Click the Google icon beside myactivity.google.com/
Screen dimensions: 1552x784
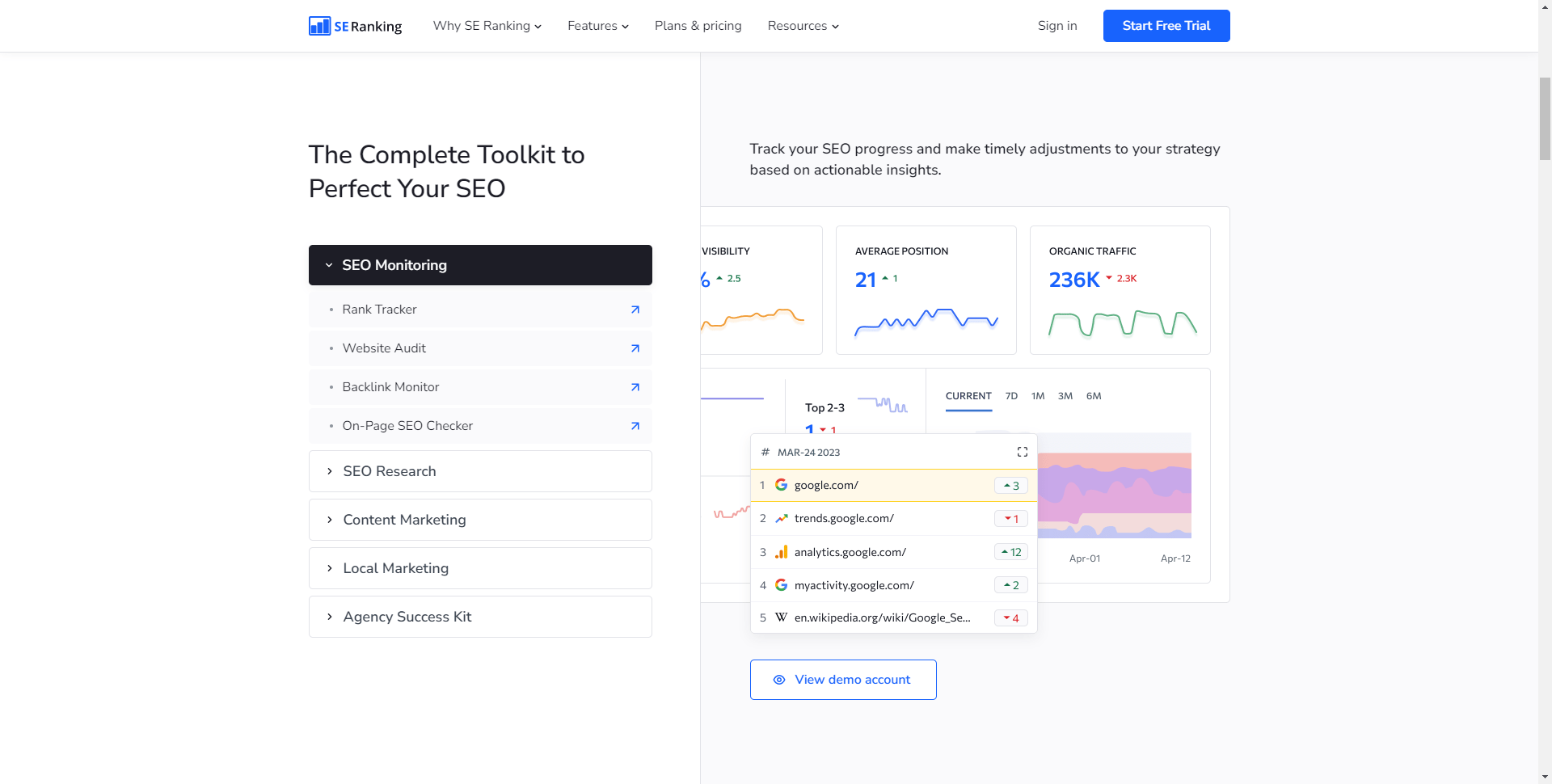[782, 585]
